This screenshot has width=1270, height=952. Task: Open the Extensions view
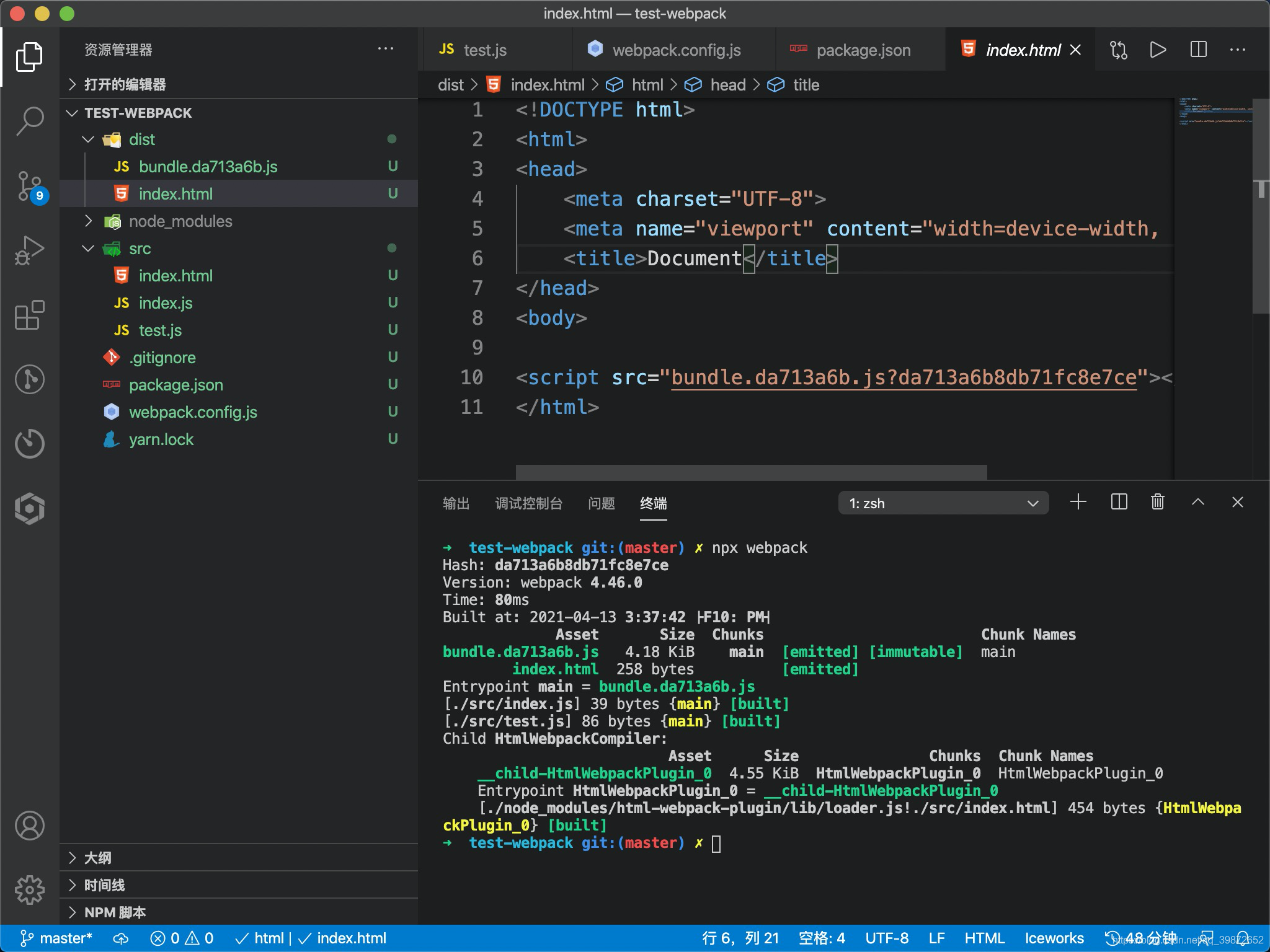pyautogui.click(x=29, y=315)
